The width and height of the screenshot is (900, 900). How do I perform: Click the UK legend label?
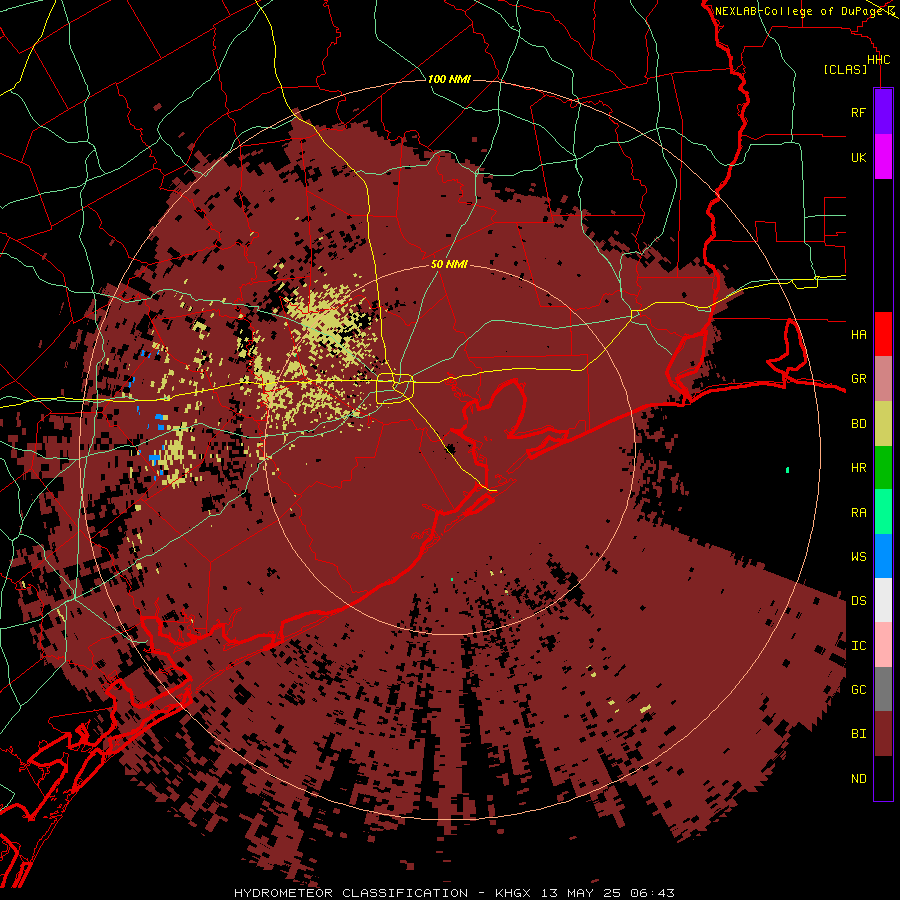859,157
